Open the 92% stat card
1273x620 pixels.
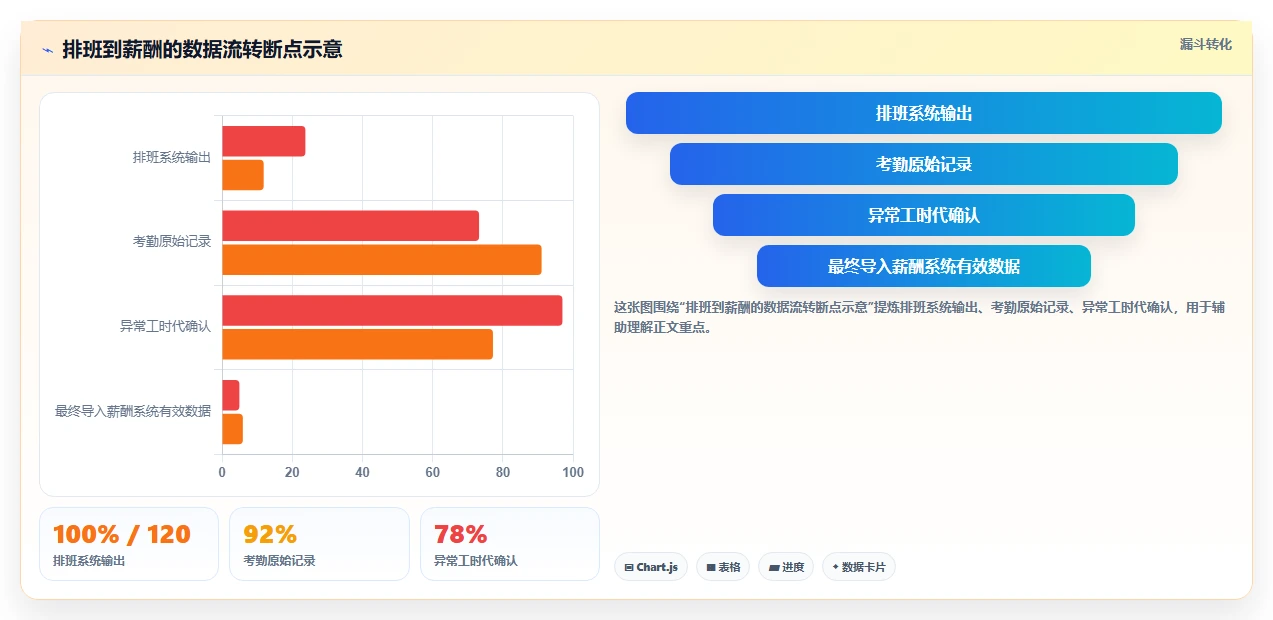319,544
